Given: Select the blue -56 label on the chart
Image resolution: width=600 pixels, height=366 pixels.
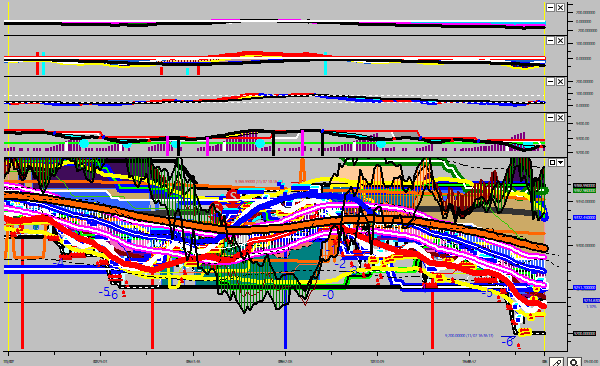Looking at the screenshot, I should tap(108, 293).
